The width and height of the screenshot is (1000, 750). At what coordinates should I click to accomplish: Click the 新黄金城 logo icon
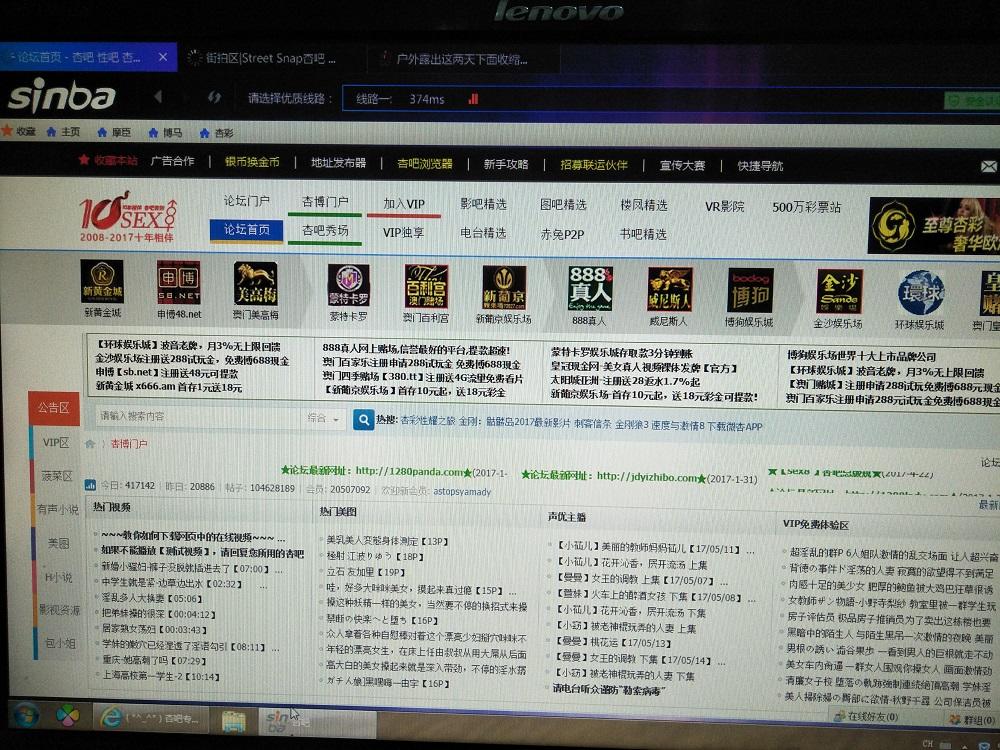102,281
